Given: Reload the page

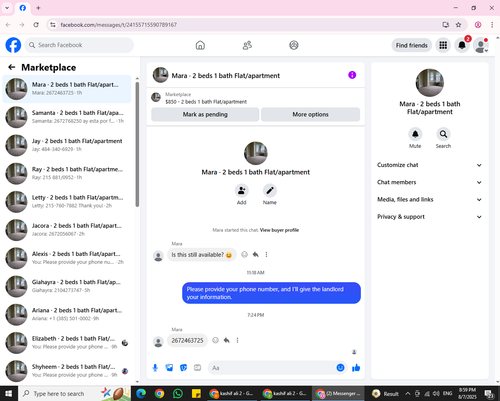Looking at the screenshot, I should (x=36, y=25).
